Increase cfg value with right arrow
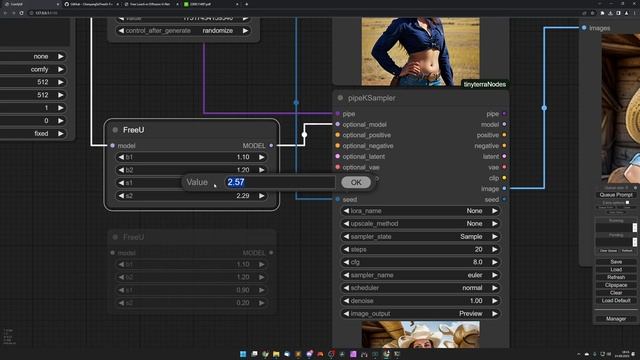The image size is (640, 360). point(495,262)
